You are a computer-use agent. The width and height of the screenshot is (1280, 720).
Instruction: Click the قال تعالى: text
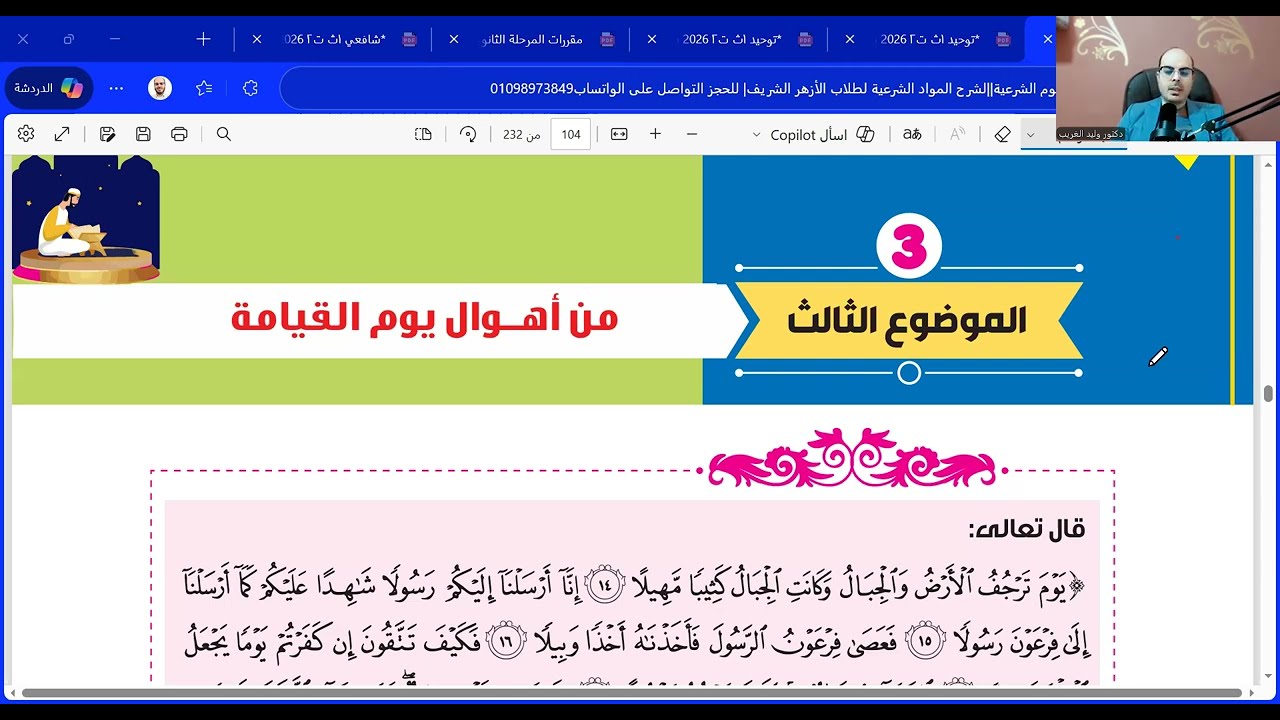[x=1026, y=529]
